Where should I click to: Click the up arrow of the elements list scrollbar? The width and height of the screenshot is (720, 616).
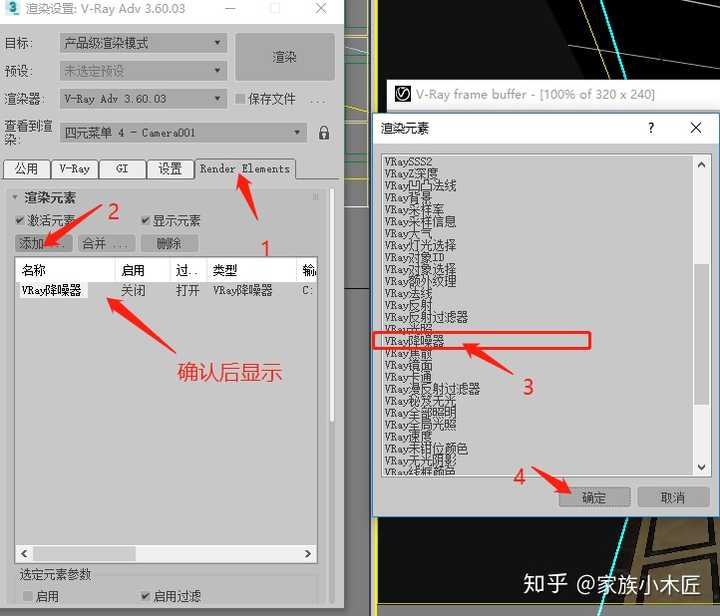(x=701, y=164)
